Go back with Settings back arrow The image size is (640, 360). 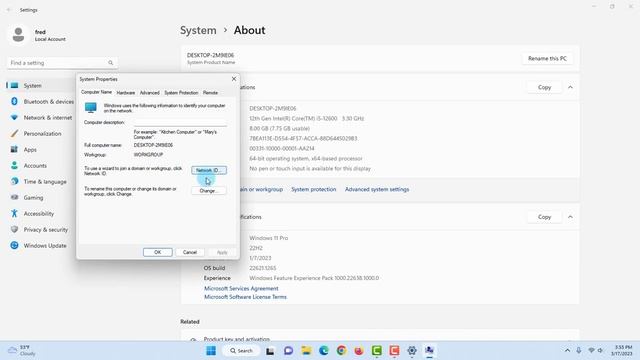[9, 10]
